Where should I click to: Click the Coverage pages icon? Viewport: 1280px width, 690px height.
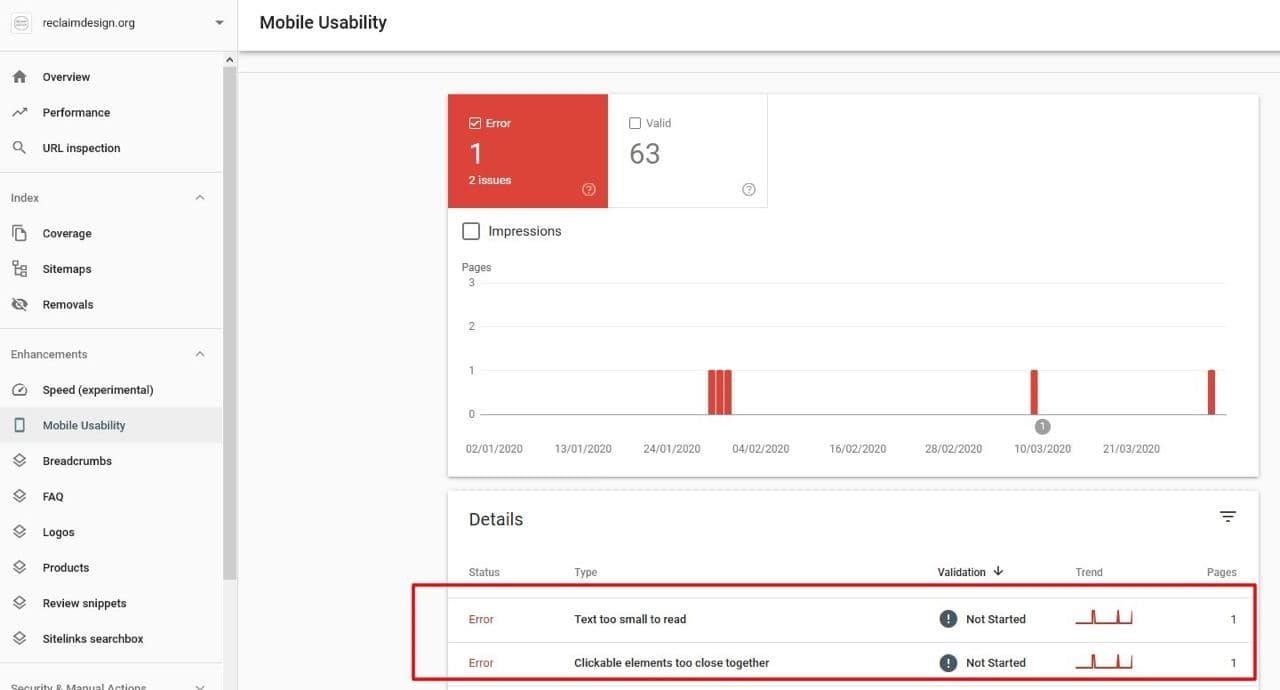tap(19, 233)
